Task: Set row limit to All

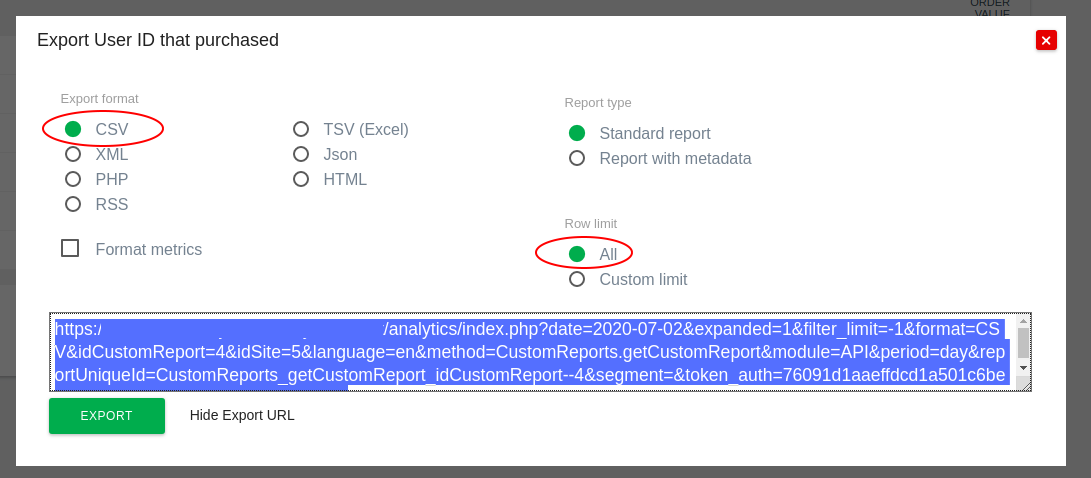Action: click(577, 254)
